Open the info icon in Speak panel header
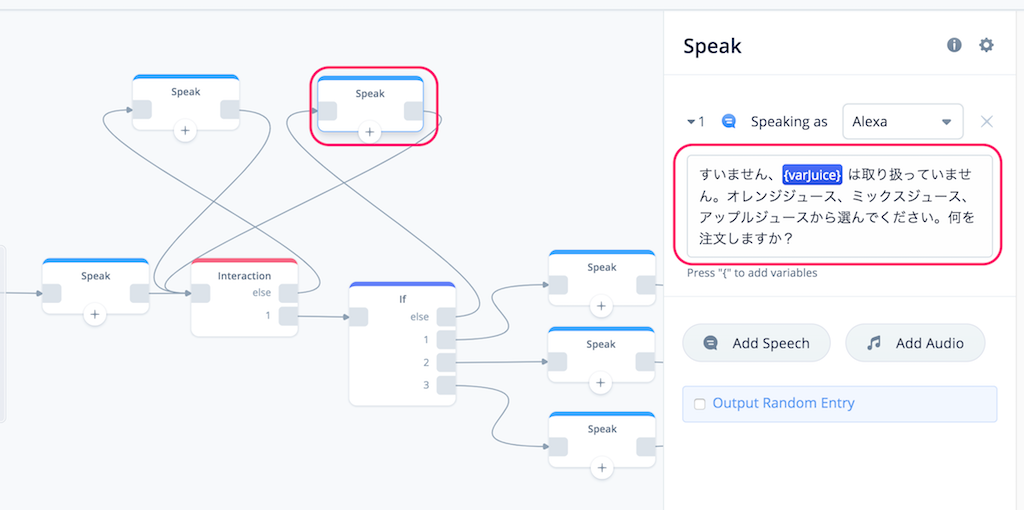Image resolution: width=1024 pixels, height=510 pixels. click(x=954, y=45)
